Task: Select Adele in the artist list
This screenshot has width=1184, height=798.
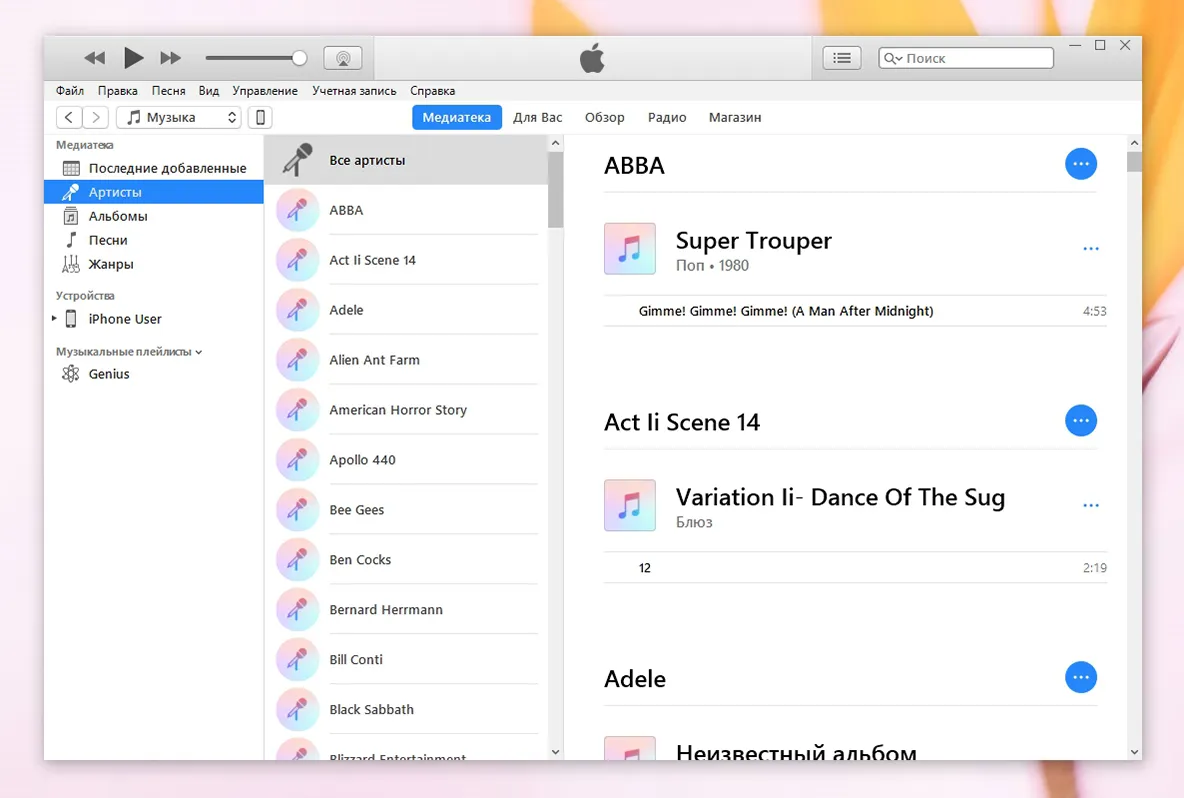Action: 406,310
